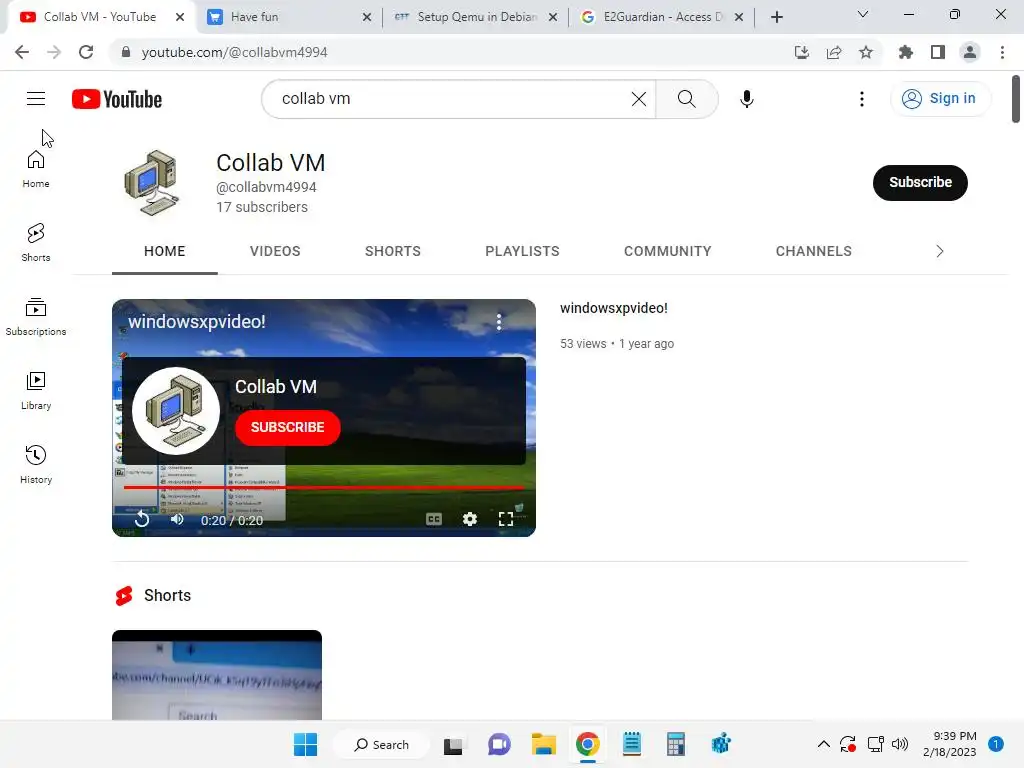Go back with browser back arrow
Screen dimensions: 1024x768
[22, 52]
